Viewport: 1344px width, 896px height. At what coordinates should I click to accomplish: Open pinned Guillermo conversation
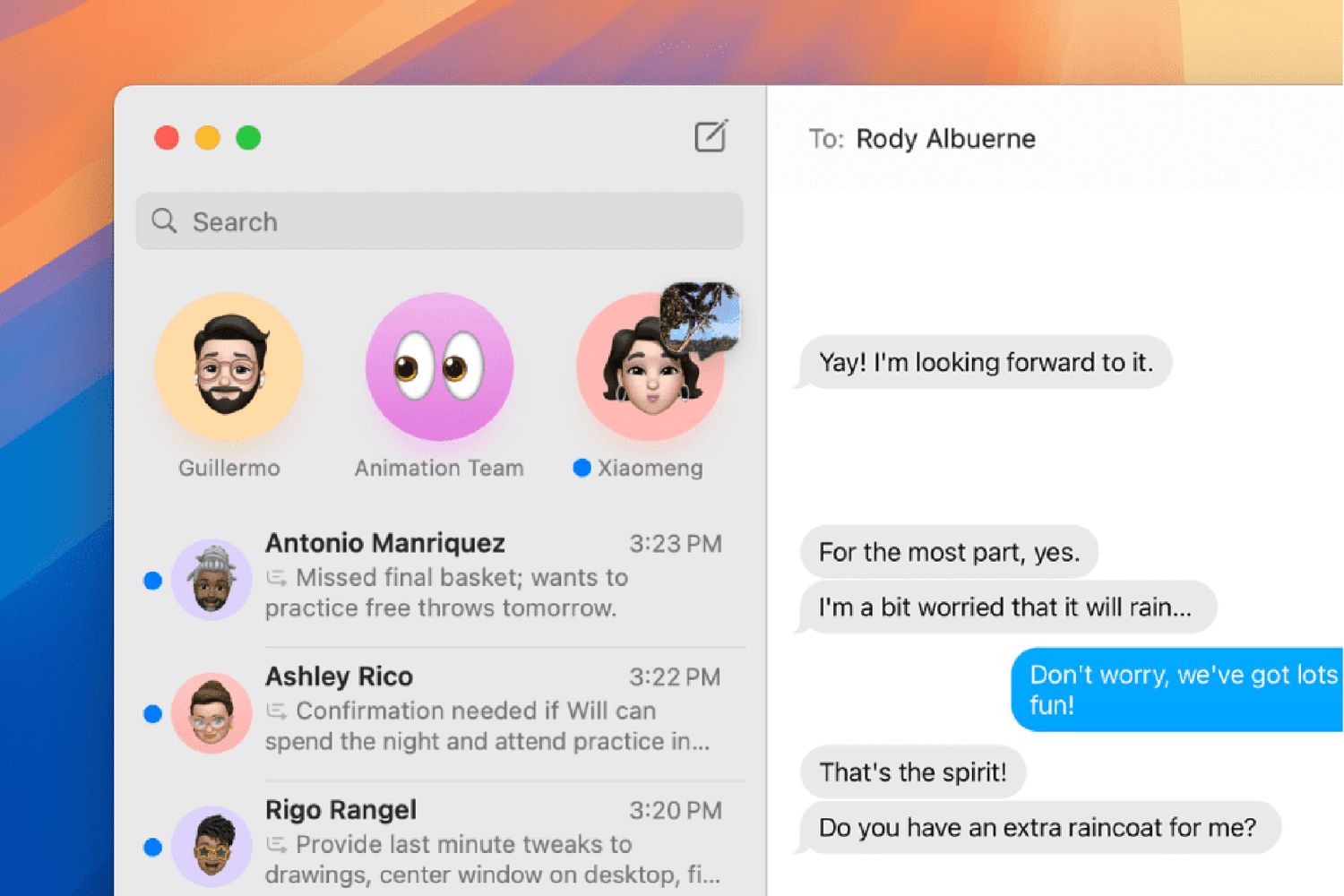point(228,367)
